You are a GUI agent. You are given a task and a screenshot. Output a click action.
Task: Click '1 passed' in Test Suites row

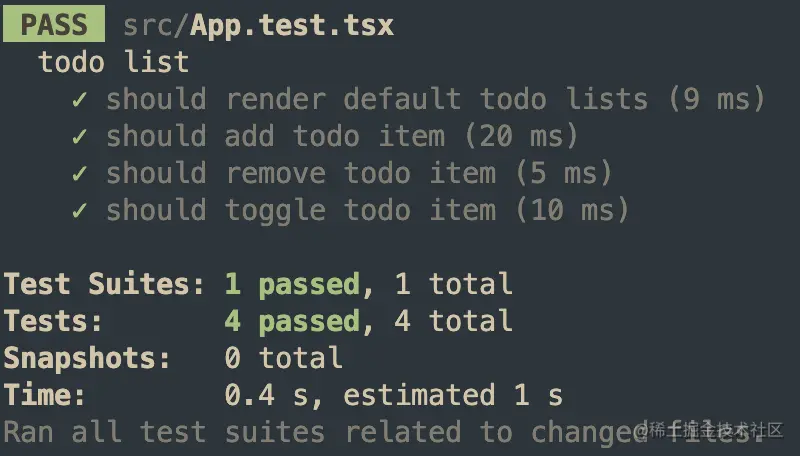coord(292,284)
